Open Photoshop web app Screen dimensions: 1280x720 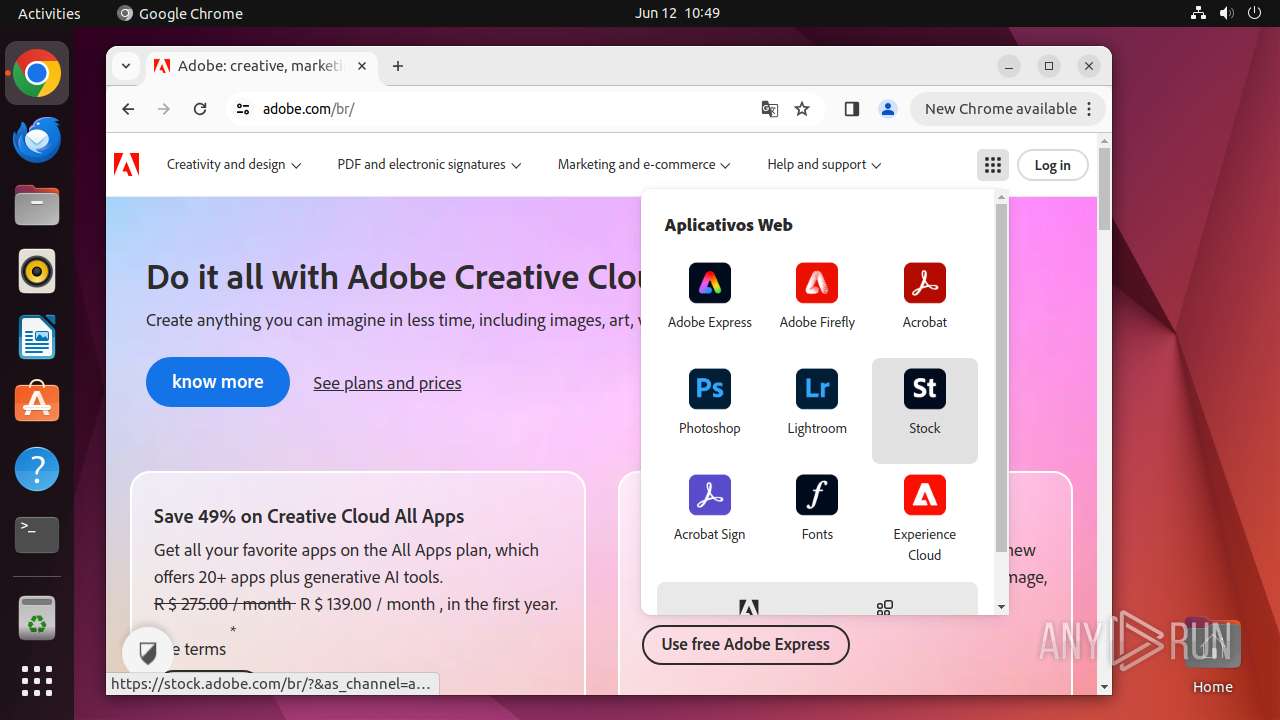tap(710, 401)
